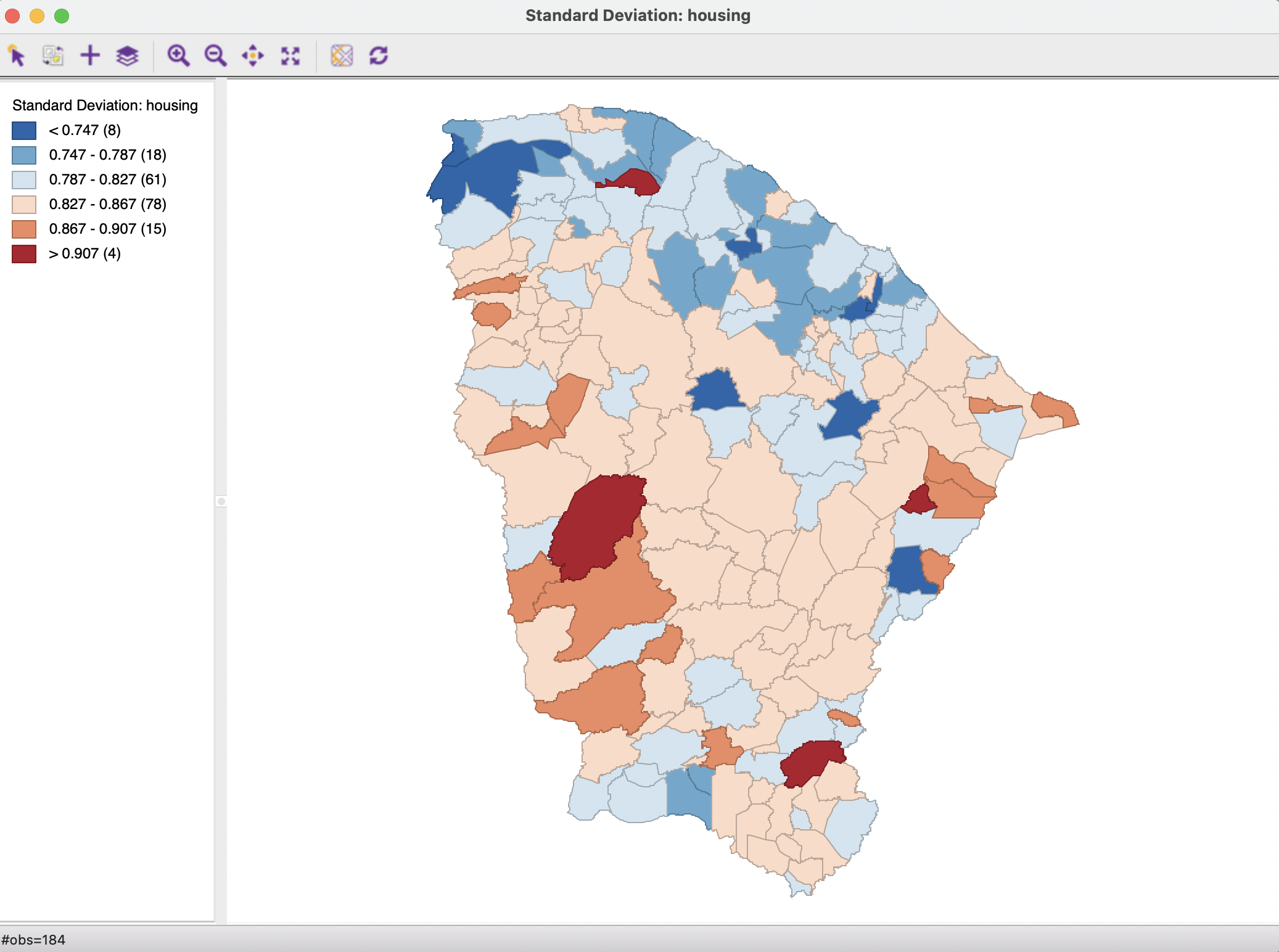Click the light blue 0.787 - 0.827 swatch
Screen dimensions: 1279x952
pos(24,179)
